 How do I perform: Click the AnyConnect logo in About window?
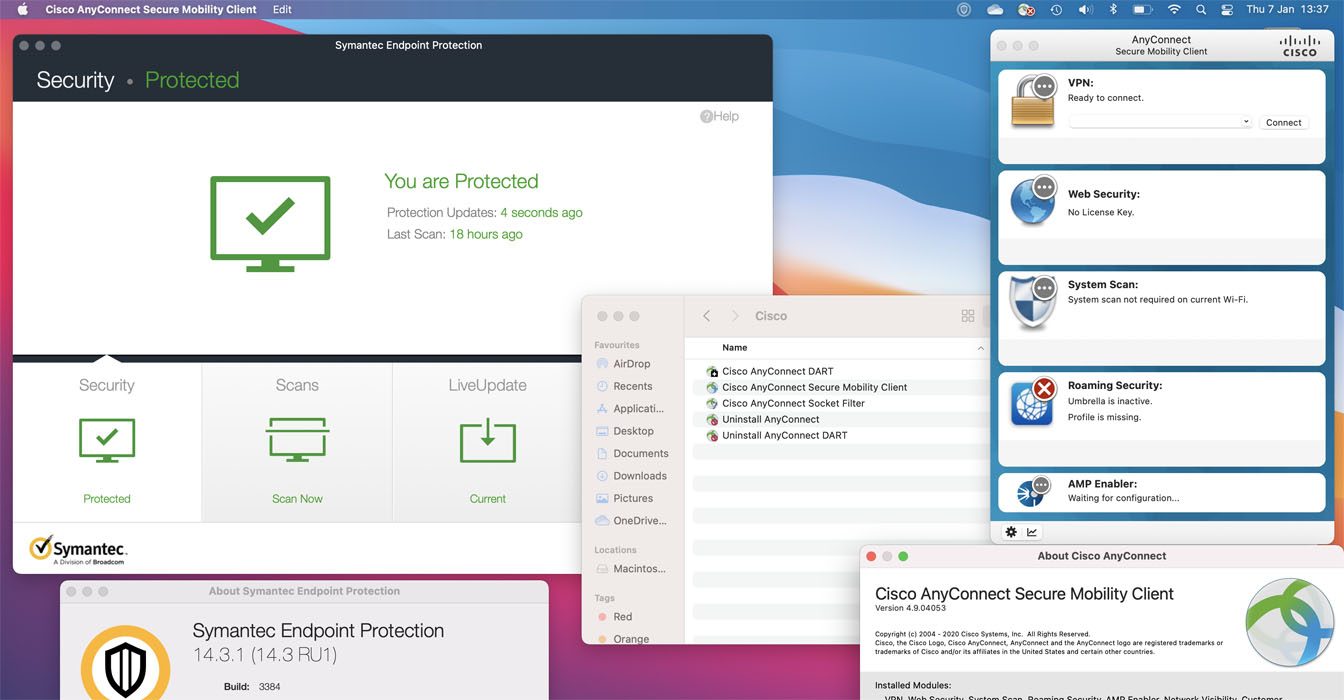[x=1289, y=622]
